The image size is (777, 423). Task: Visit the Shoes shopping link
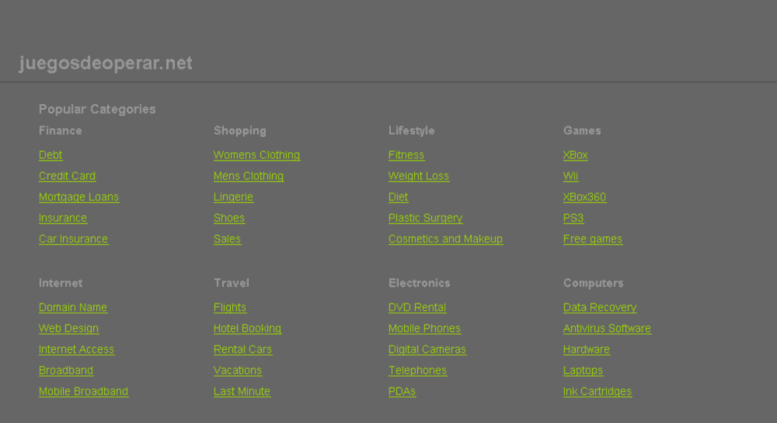tap(229, 218)
